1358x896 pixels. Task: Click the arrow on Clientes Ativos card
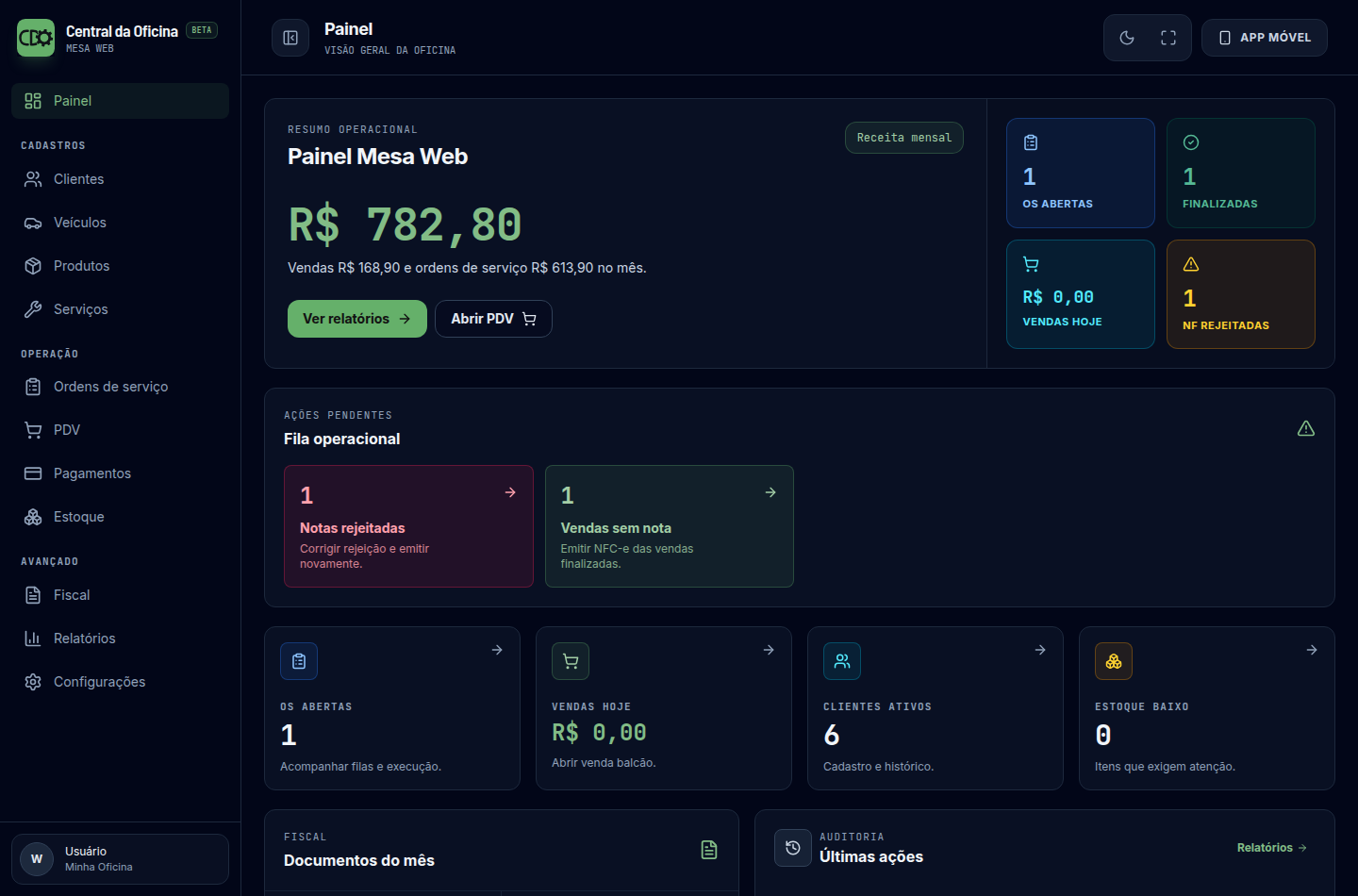tap(1040, 650)
